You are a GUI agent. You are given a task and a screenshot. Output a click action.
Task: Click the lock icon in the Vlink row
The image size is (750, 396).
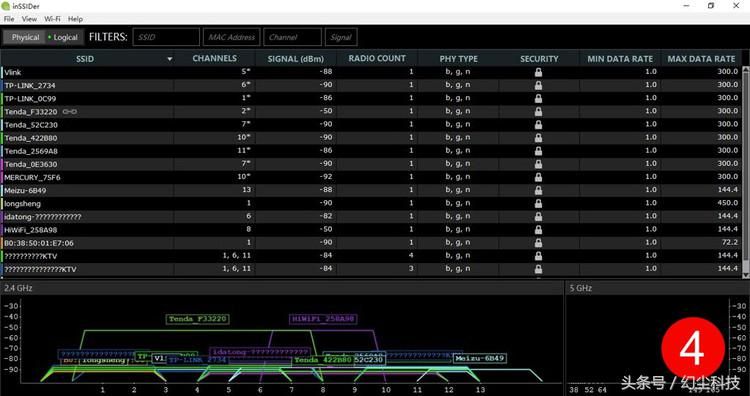point(538,72)
